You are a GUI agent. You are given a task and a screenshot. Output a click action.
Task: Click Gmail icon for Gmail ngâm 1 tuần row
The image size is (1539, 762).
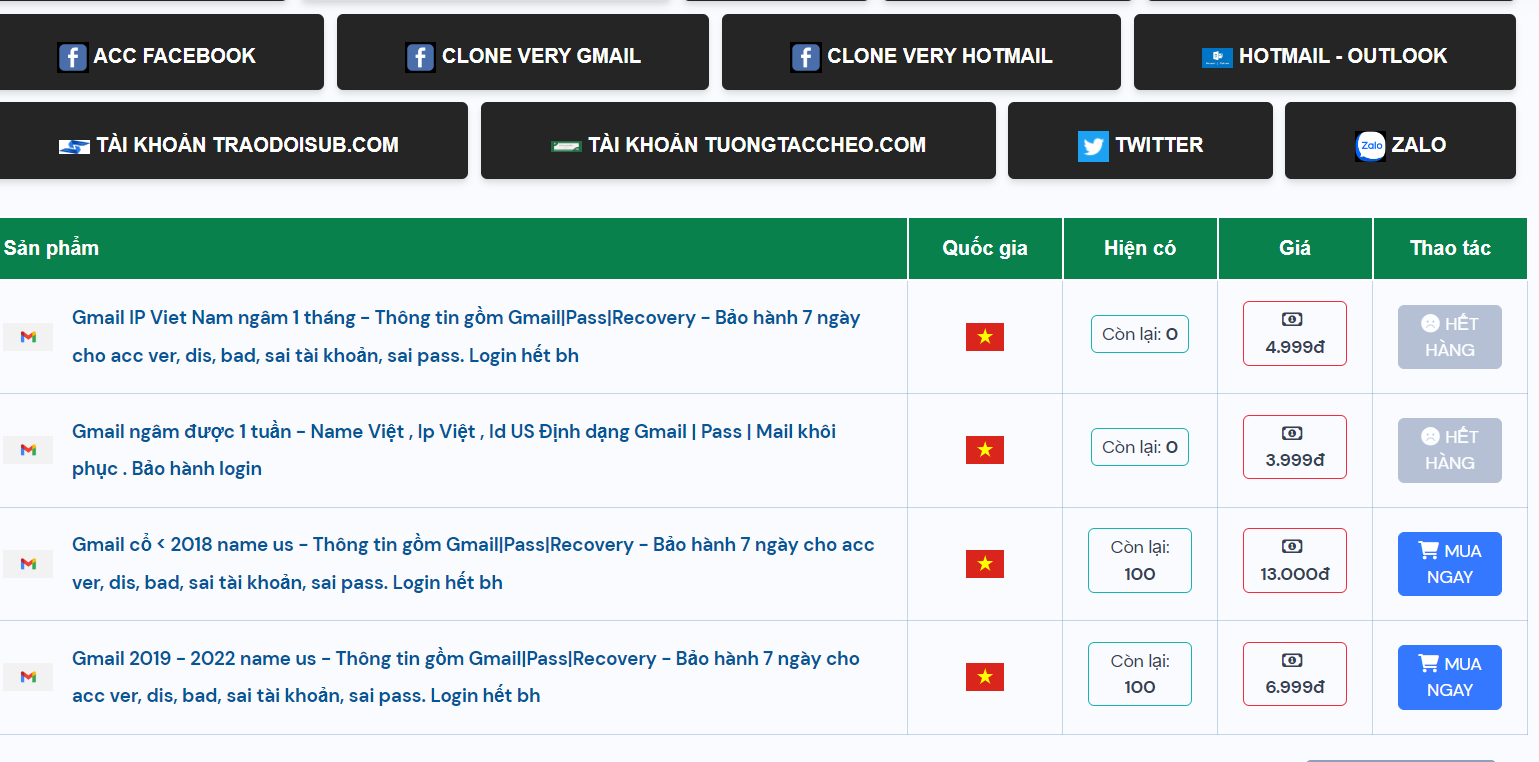point(28,450)
